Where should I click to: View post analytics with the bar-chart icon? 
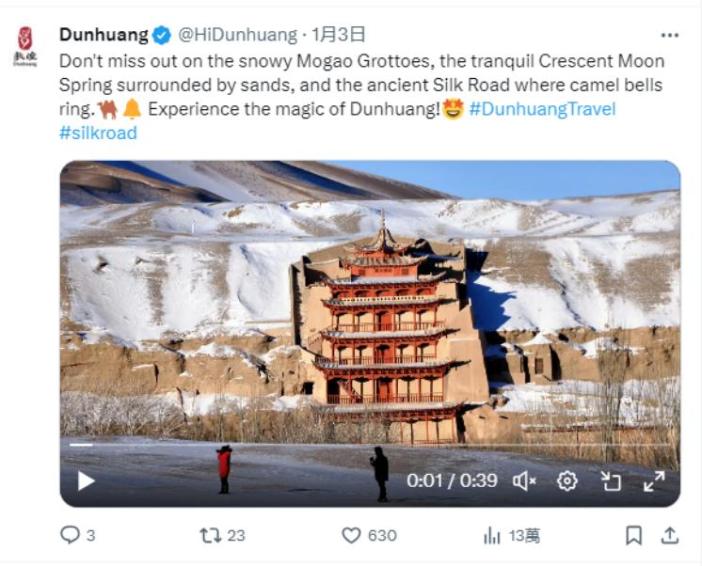pyautogui.click(x=492, y=535)
